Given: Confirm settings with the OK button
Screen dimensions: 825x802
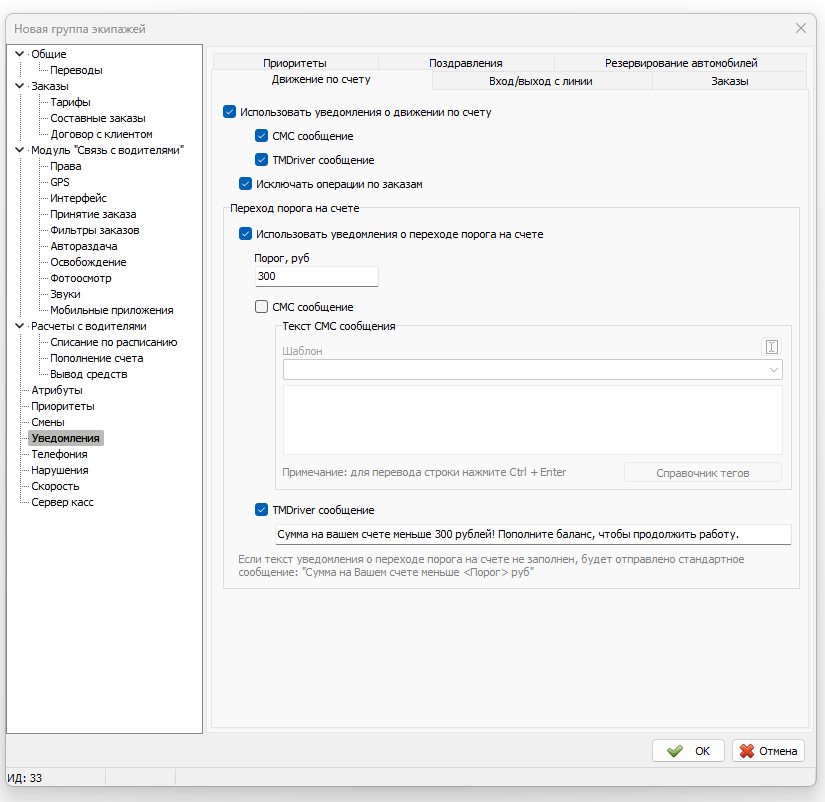Looking at the screenshot, I should (688, 751).
